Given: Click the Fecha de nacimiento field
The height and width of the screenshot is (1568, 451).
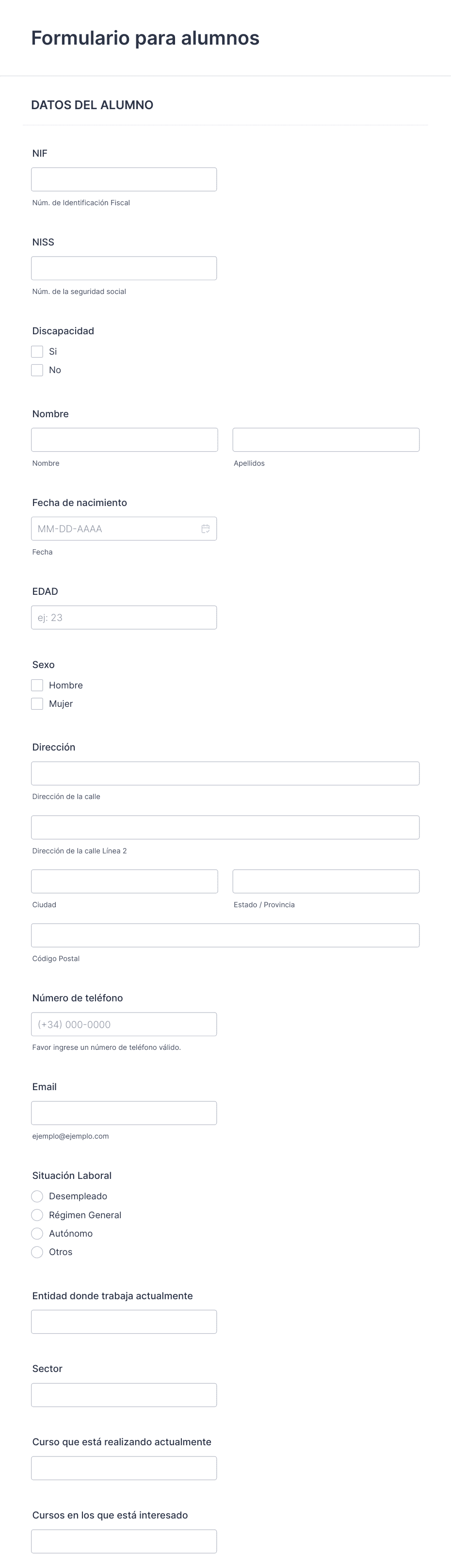Looking at the screenshot, I should coord(115,528).
